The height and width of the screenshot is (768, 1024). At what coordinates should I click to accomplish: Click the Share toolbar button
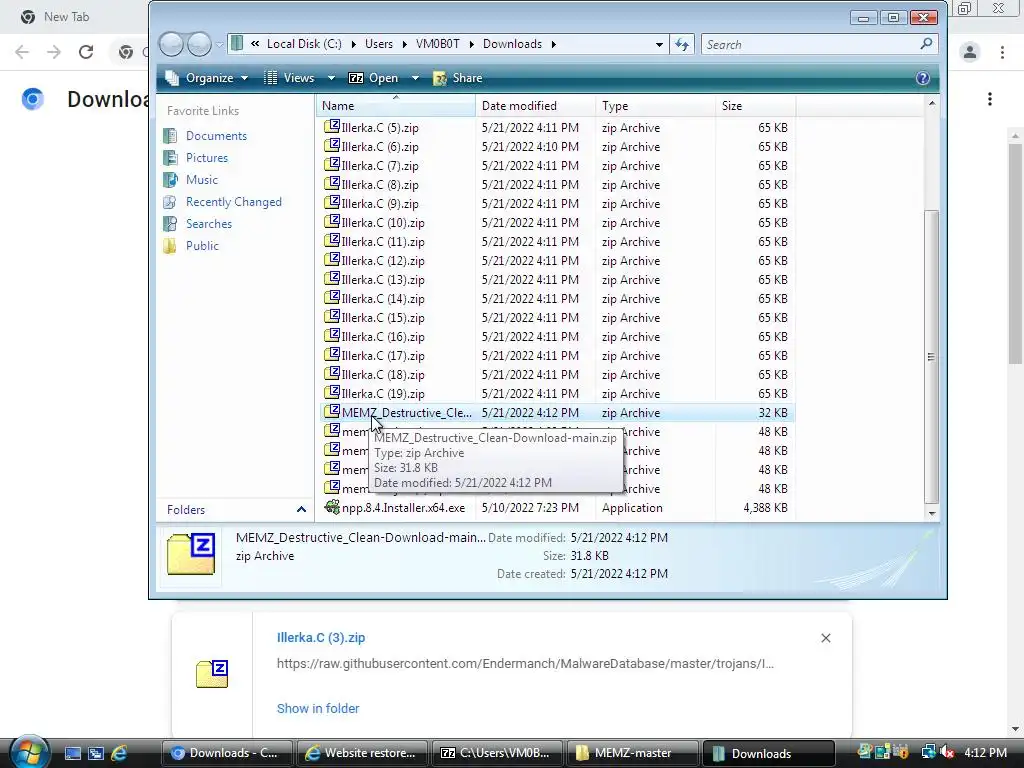tap(458, 78)
